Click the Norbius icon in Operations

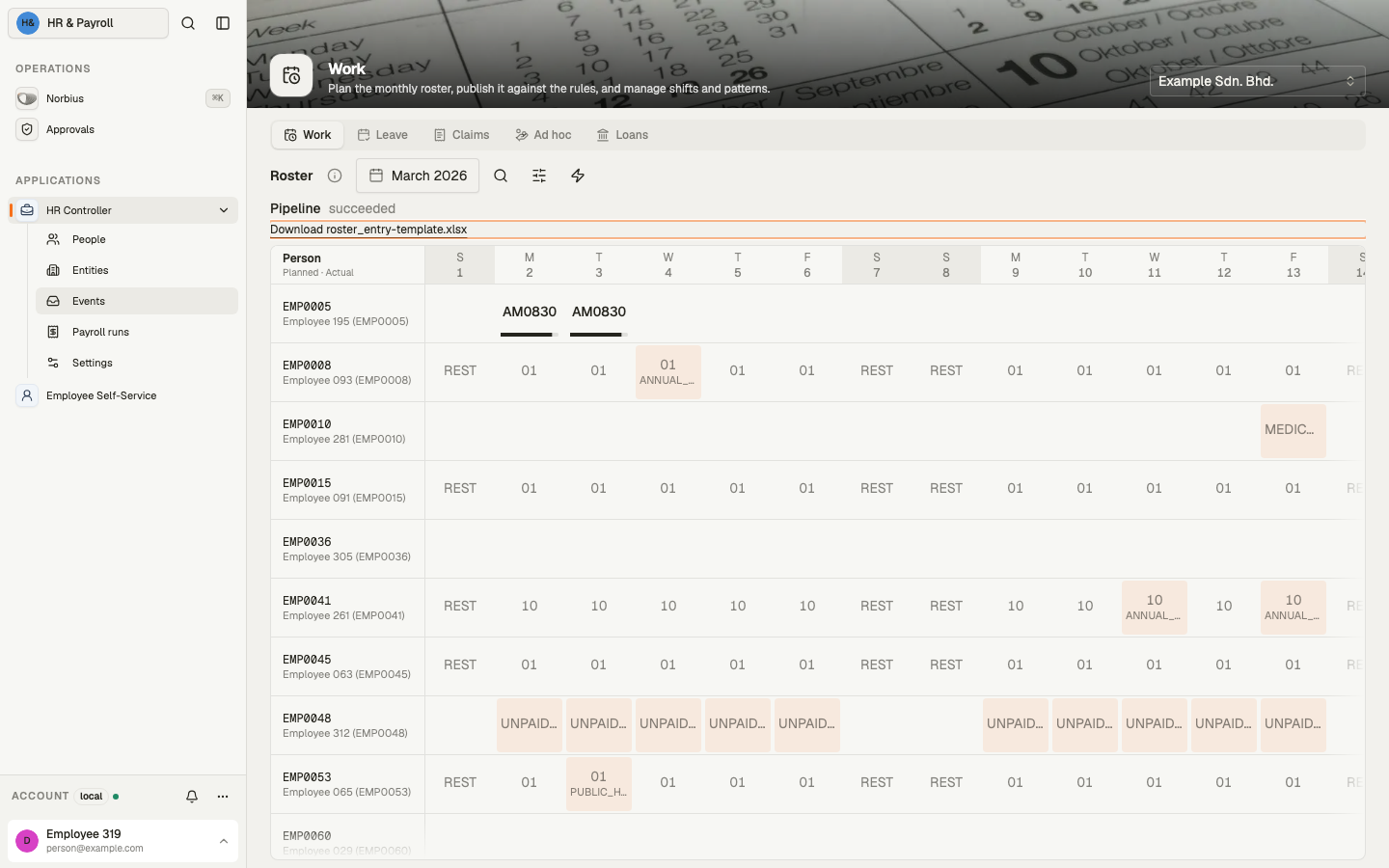(27, 98)
